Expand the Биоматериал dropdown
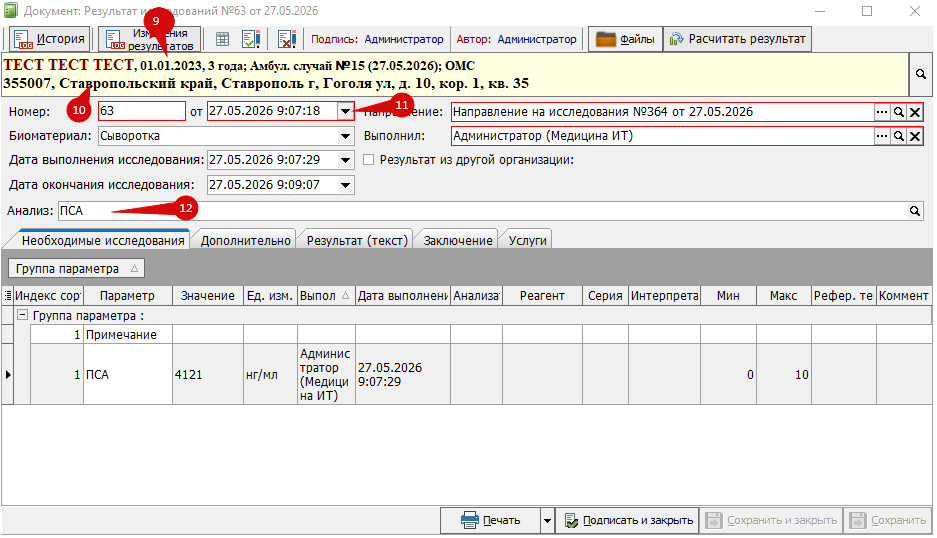 tap(345, 136)
